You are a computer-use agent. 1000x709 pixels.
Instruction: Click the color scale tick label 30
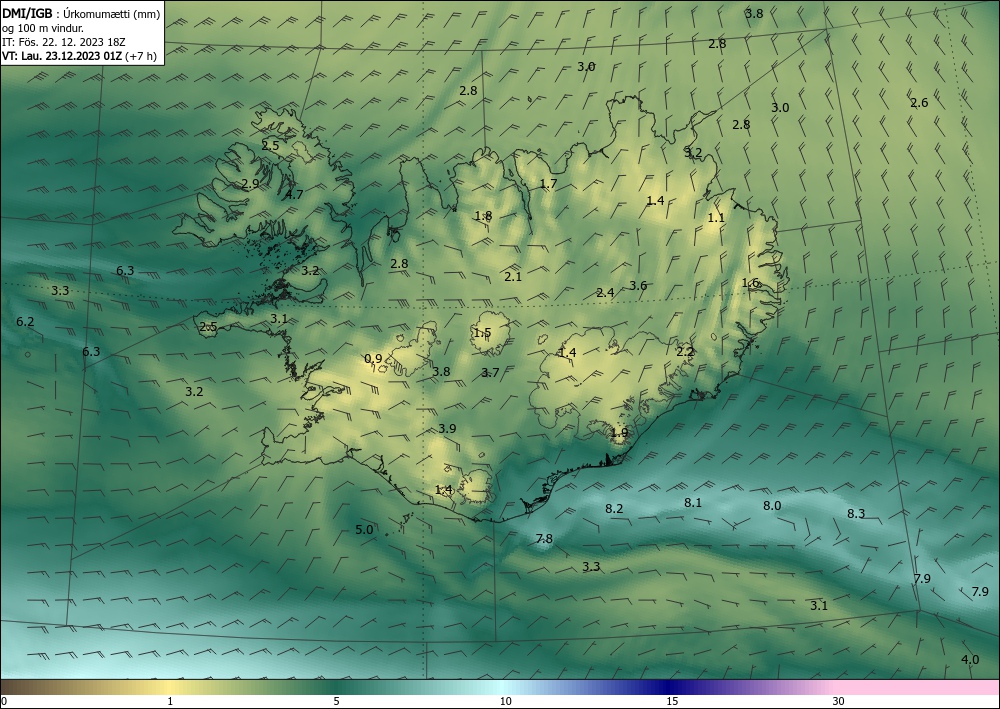click(x=839, y=702)
